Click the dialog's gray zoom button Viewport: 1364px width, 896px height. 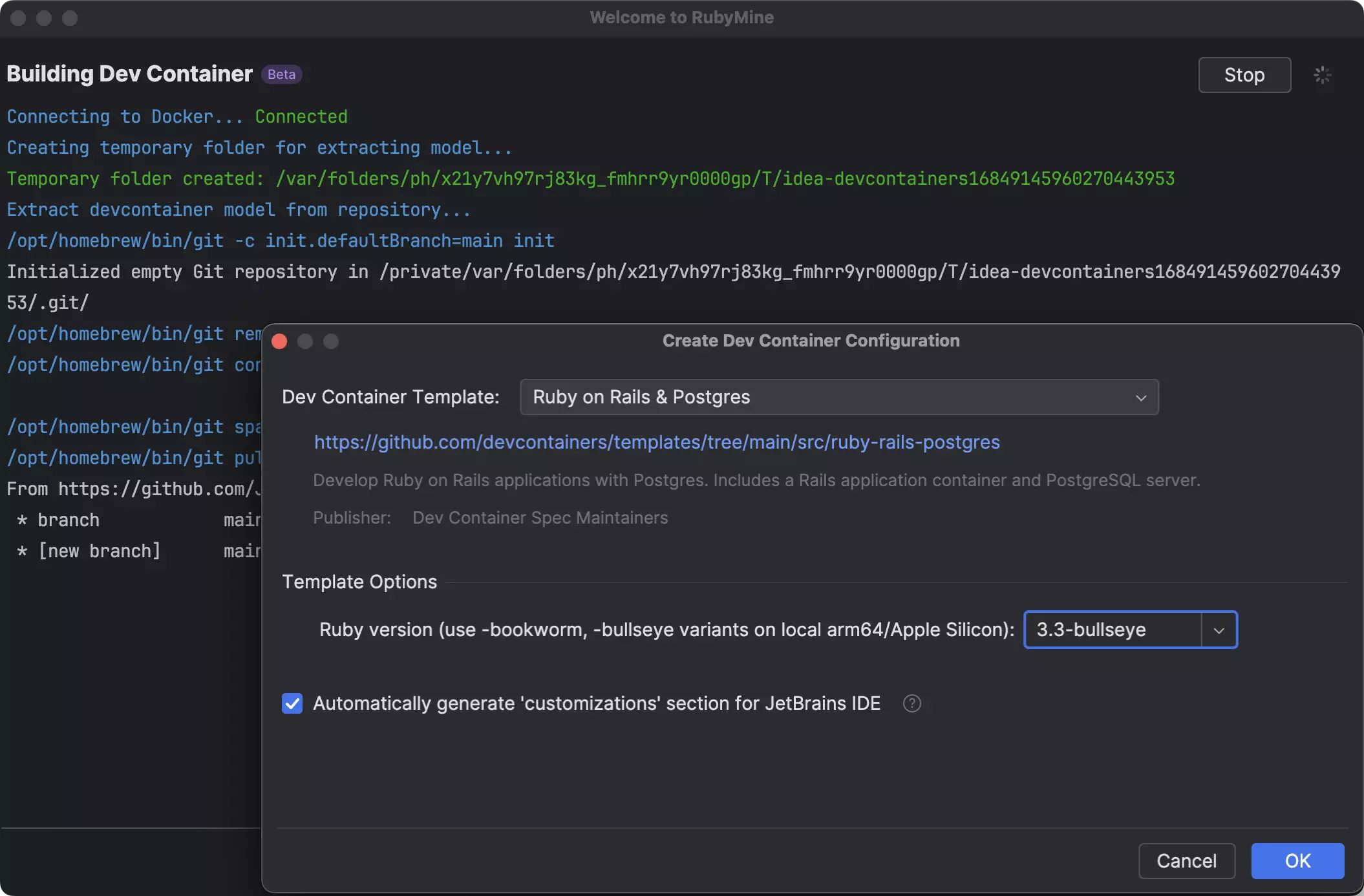pyautogui.click(x=331, y=341)
